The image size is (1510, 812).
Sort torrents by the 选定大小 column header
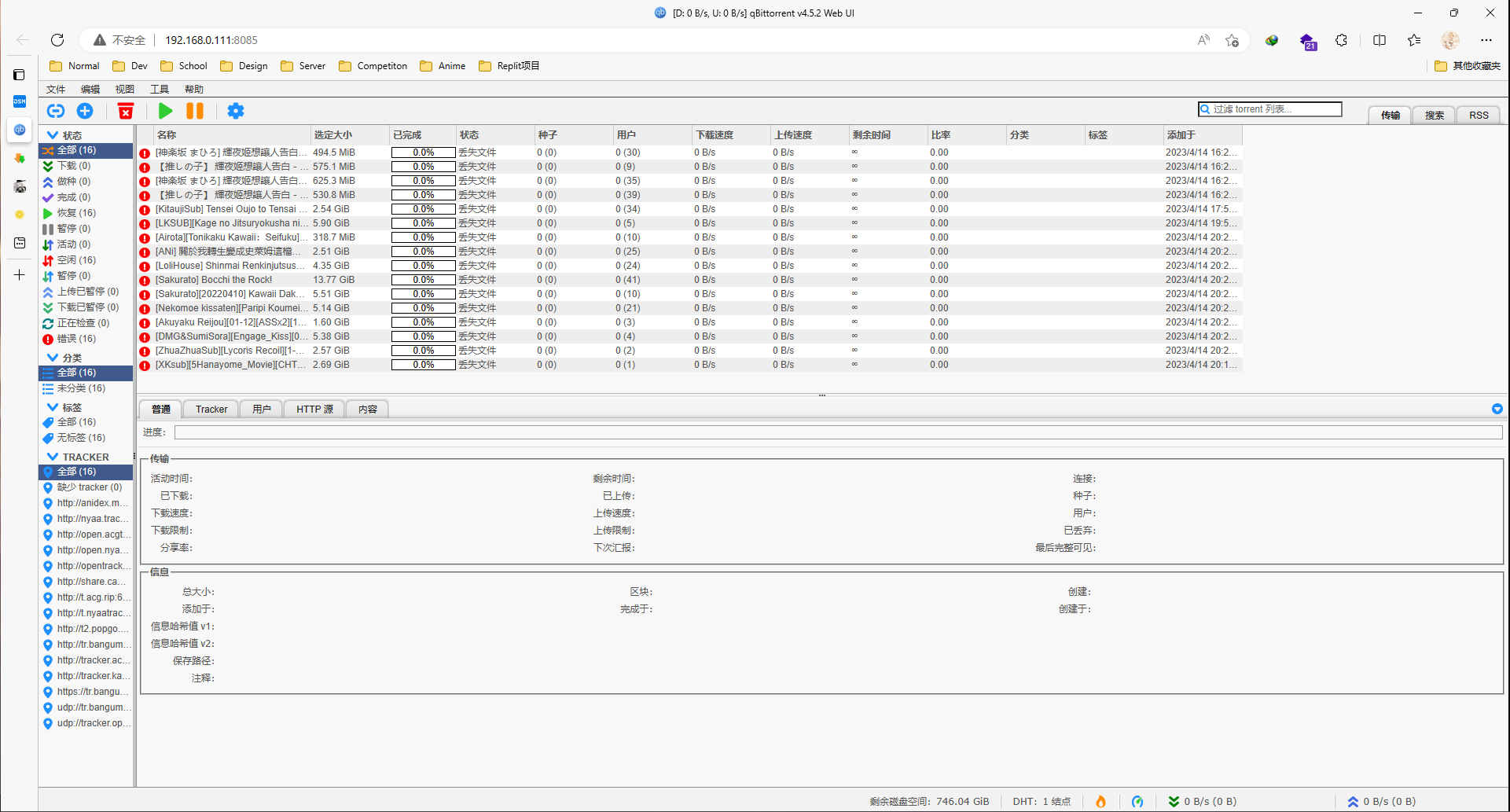tap(333, 135)
